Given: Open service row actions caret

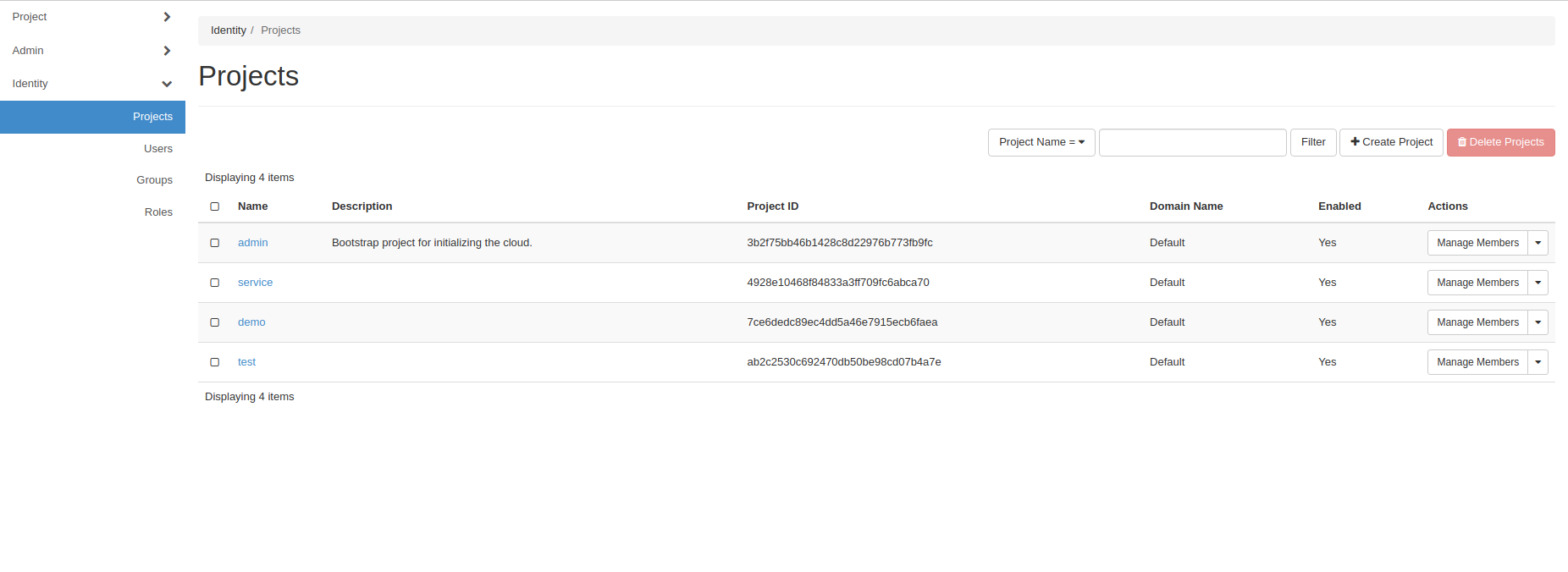Looking at the screenshot, I should 1538,283.
